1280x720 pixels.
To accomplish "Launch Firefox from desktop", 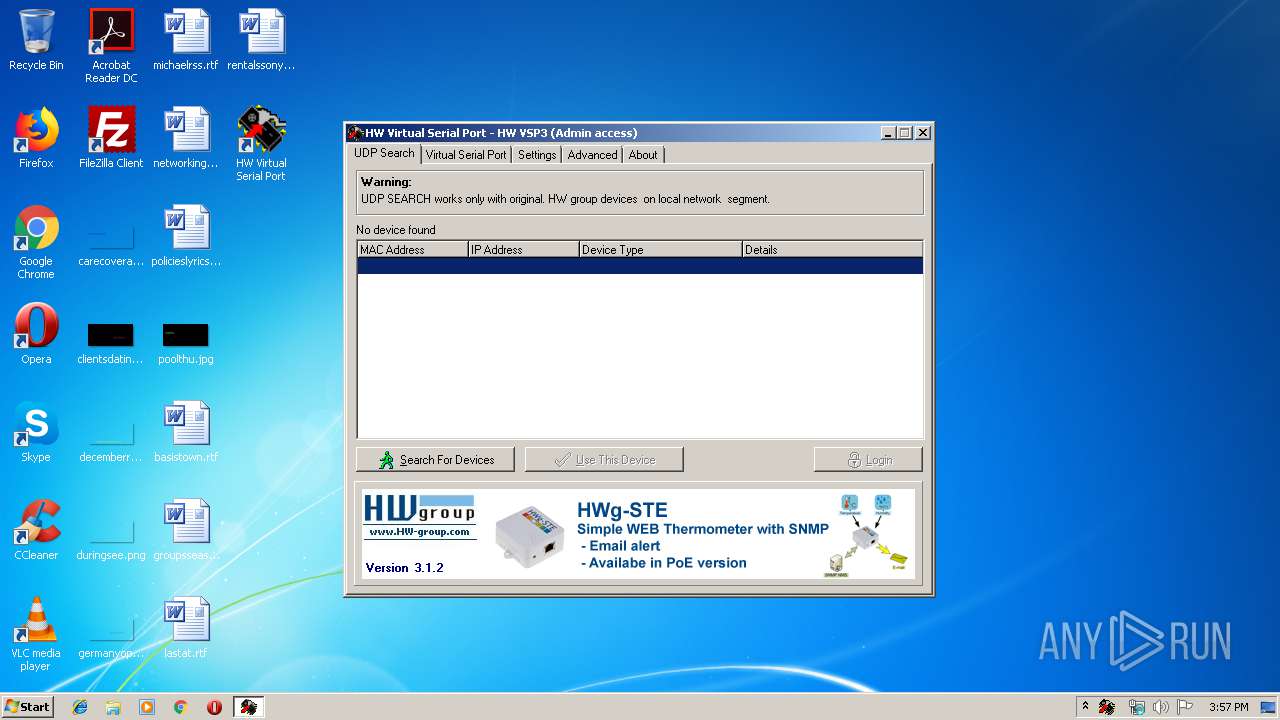I will (x=36, y=138).
